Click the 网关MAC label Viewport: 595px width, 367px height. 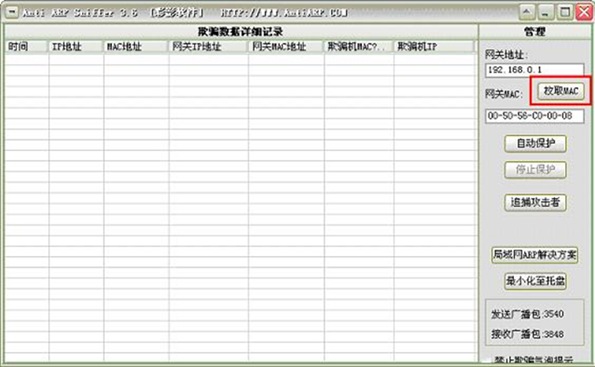[x=504, y=94]
